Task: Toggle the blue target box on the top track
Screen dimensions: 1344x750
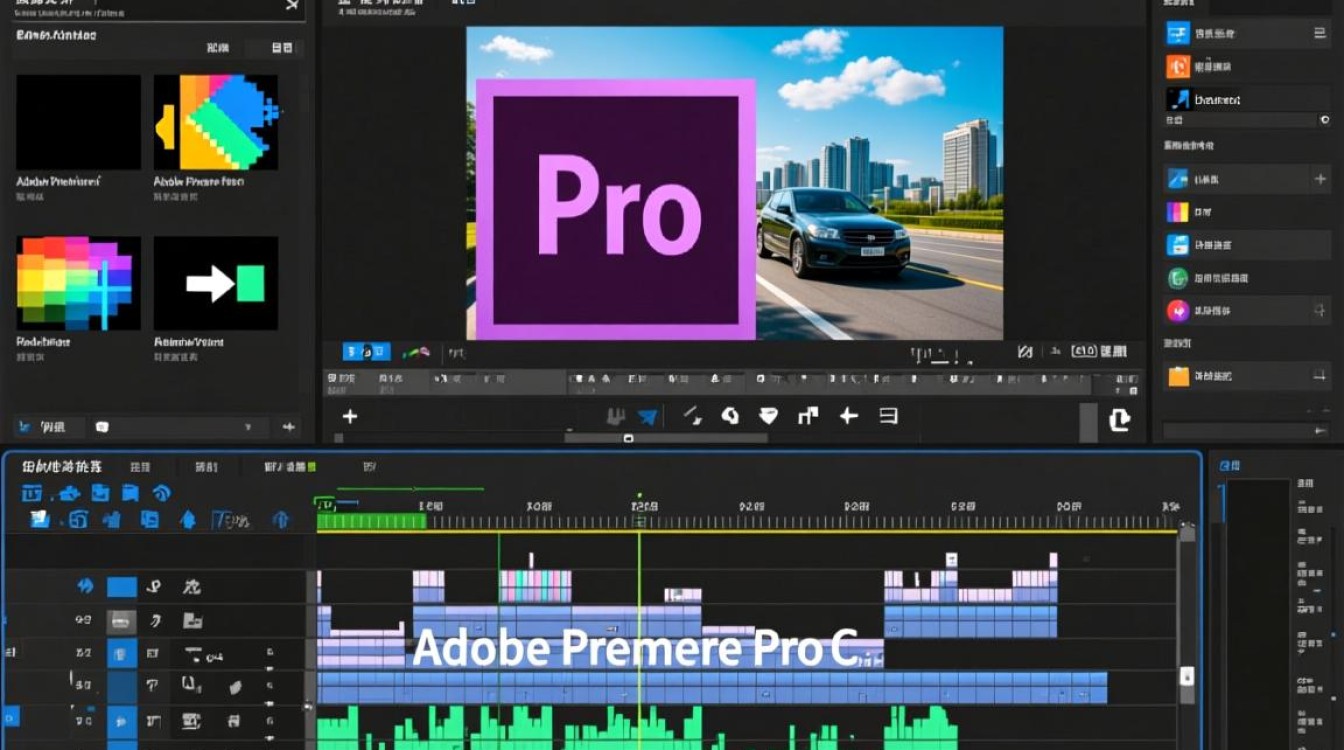Action: [122, 587]
